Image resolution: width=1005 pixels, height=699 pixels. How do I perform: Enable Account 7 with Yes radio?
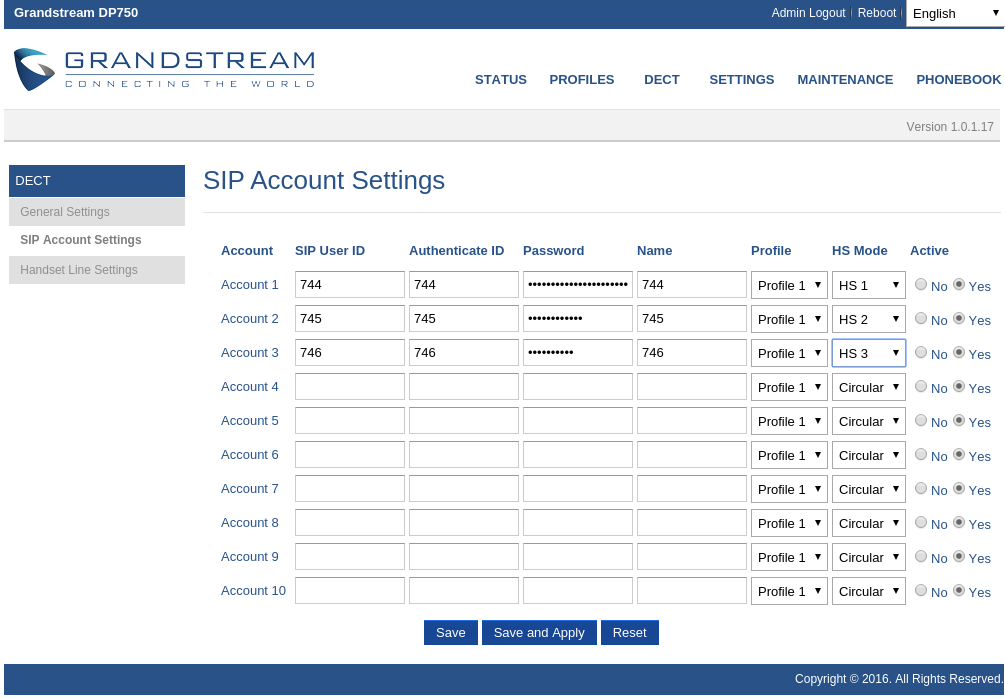959,488
